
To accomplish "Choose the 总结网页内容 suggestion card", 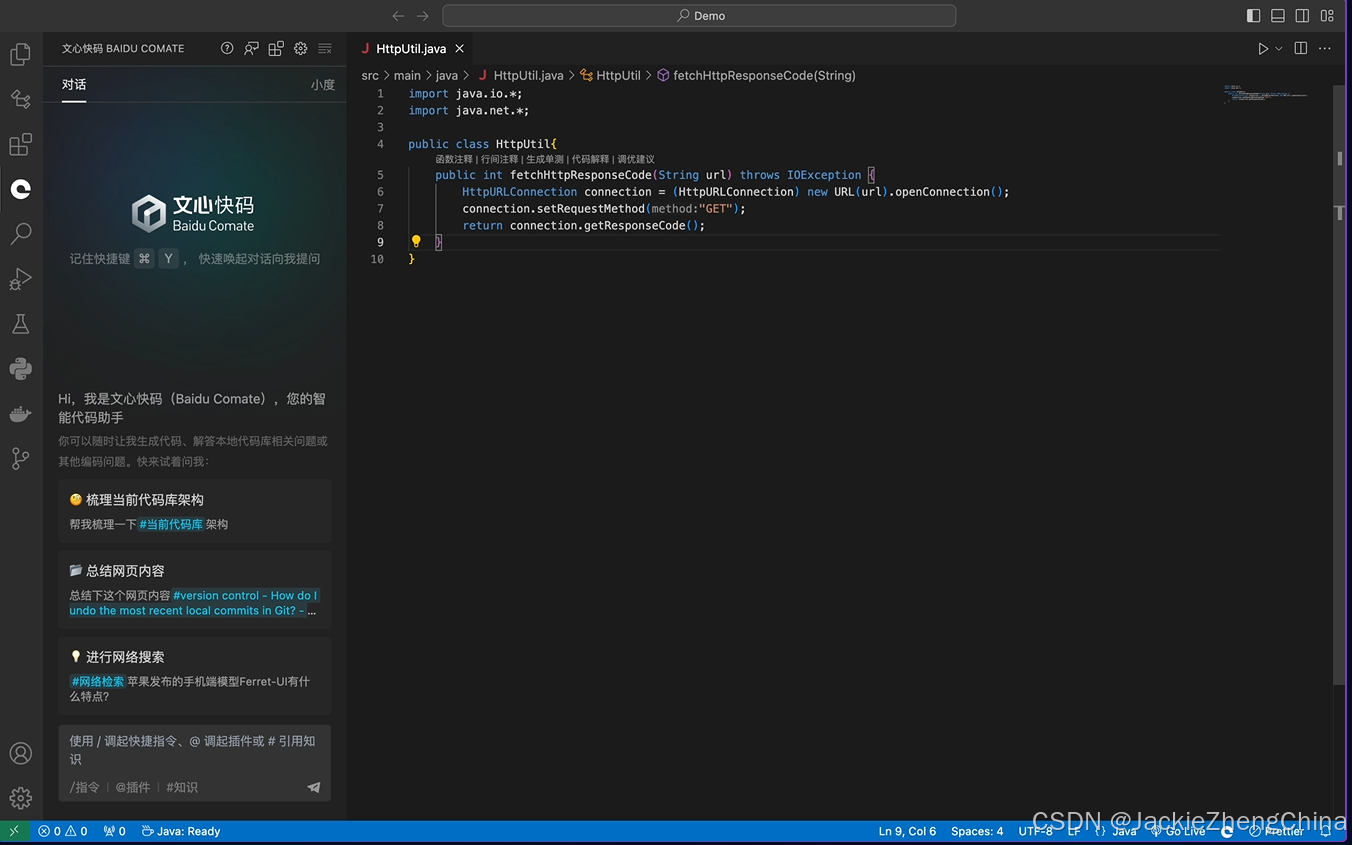I will [x=195, y=590].
